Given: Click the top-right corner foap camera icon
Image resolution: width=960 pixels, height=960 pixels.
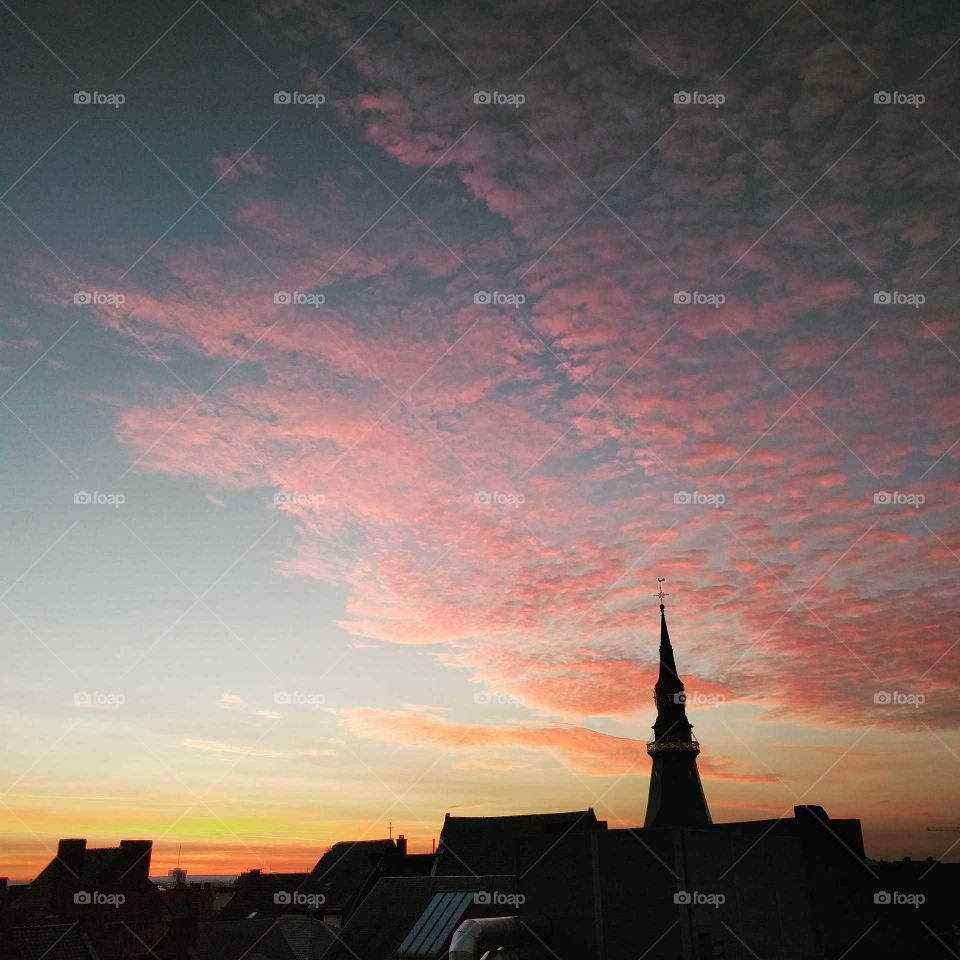Looking at the screenshot, I should [x=882, y=100].
